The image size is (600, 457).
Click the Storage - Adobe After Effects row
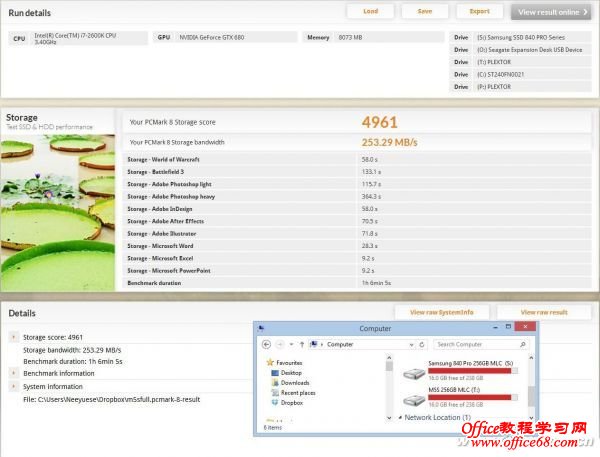(357, 221)
